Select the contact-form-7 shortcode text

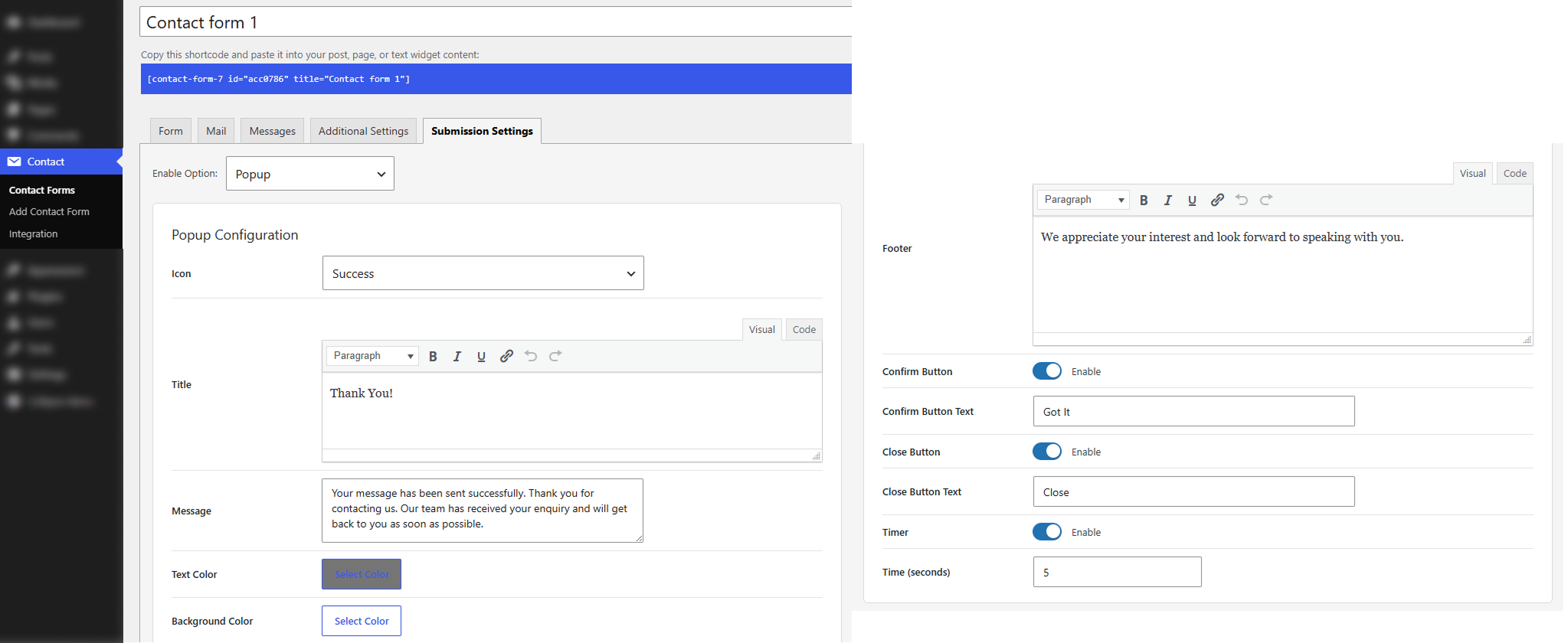coord(279,79)
